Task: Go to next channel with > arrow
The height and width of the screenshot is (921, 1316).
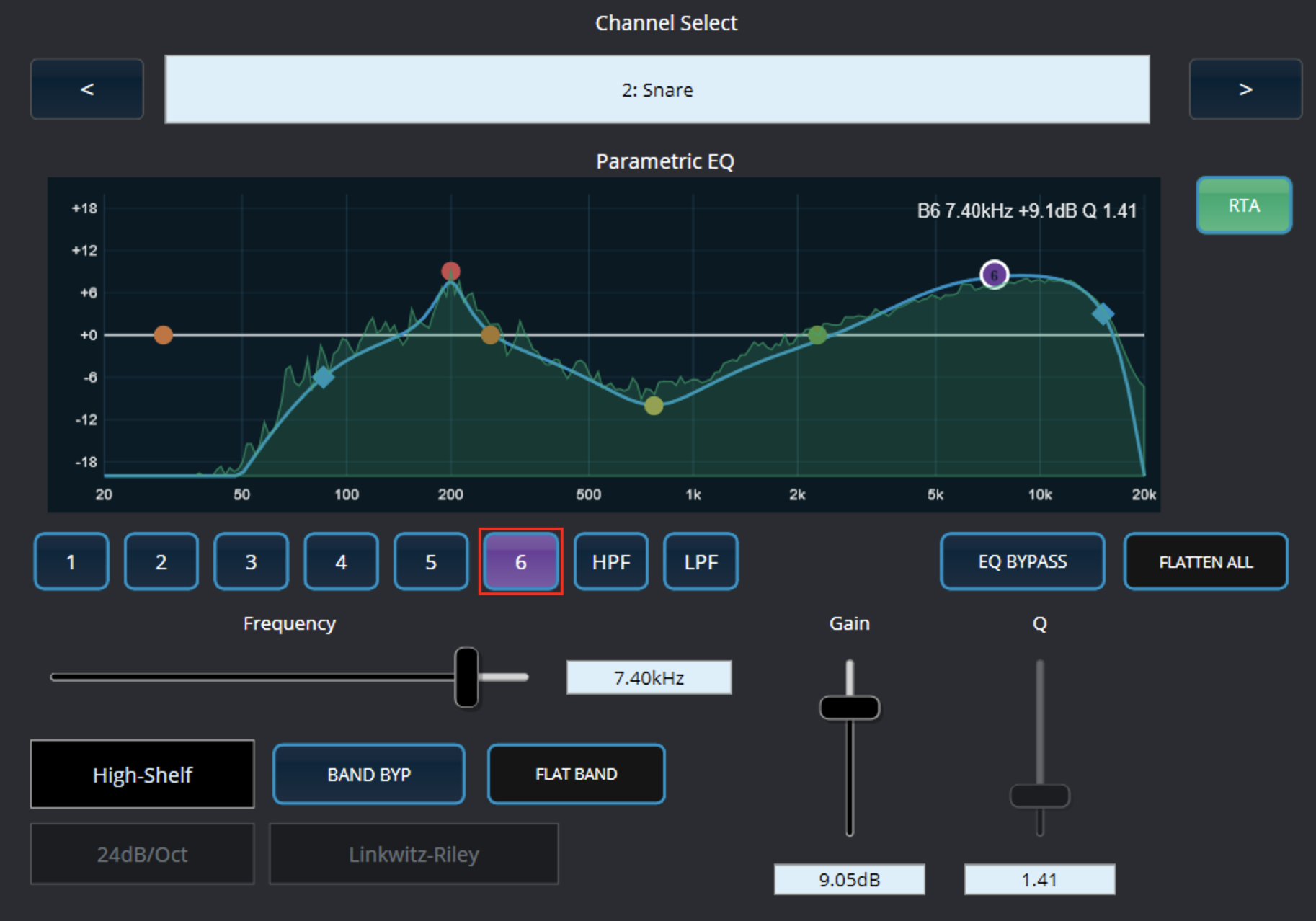Action: pos(1245,89)
